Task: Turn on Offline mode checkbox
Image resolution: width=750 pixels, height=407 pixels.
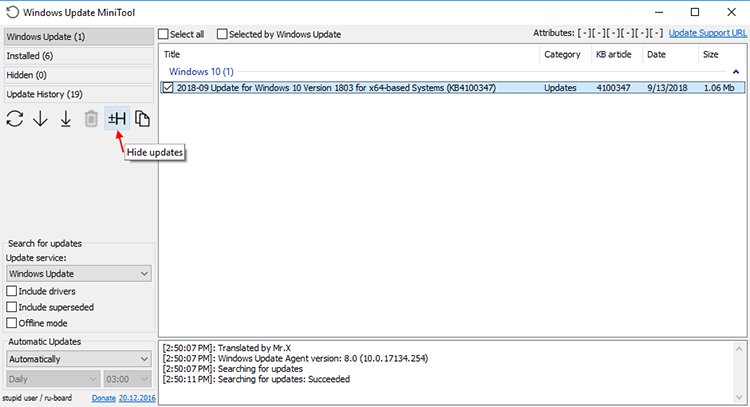Action: [11, 323]
